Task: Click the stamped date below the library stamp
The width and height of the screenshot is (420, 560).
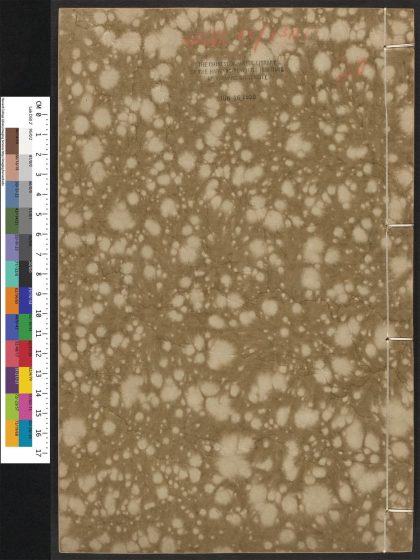Action: coord(239,97)
